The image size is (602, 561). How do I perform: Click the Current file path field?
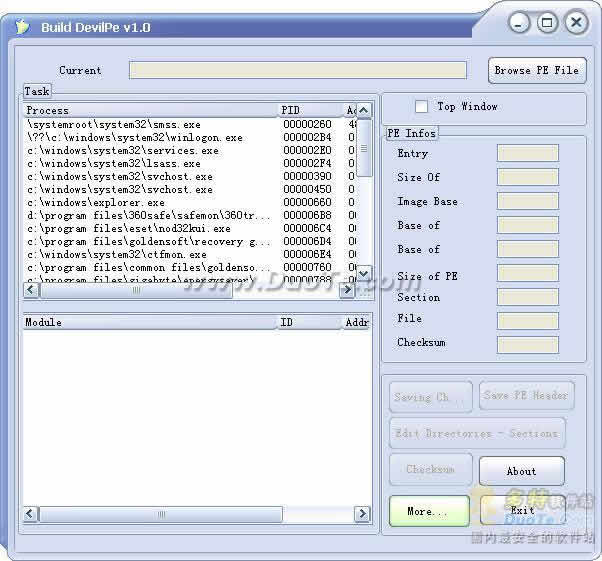click(298, 70)
